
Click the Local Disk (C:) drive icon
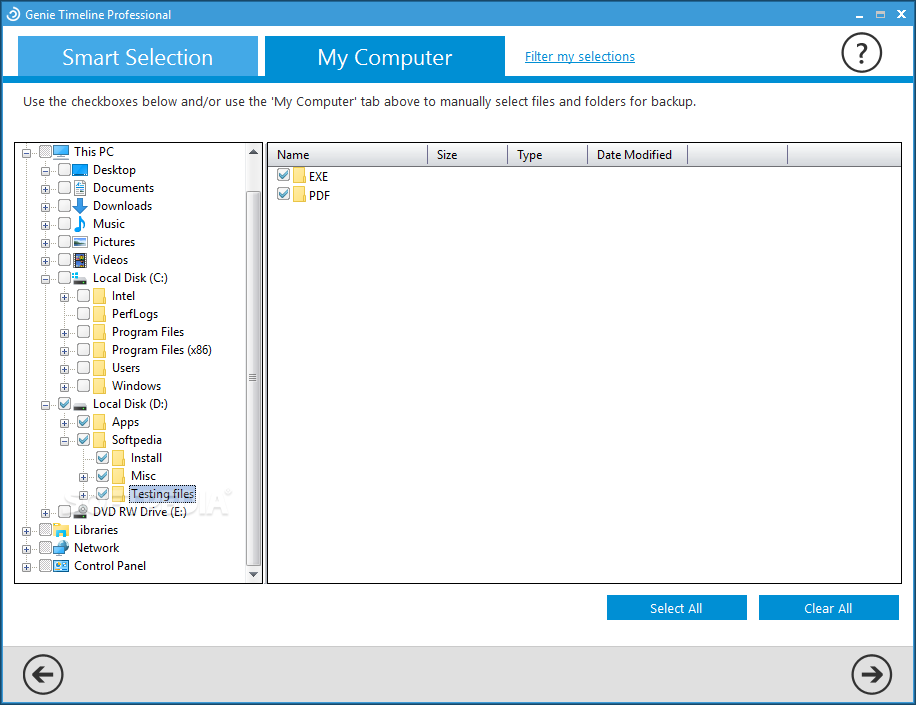click(80, 278)
